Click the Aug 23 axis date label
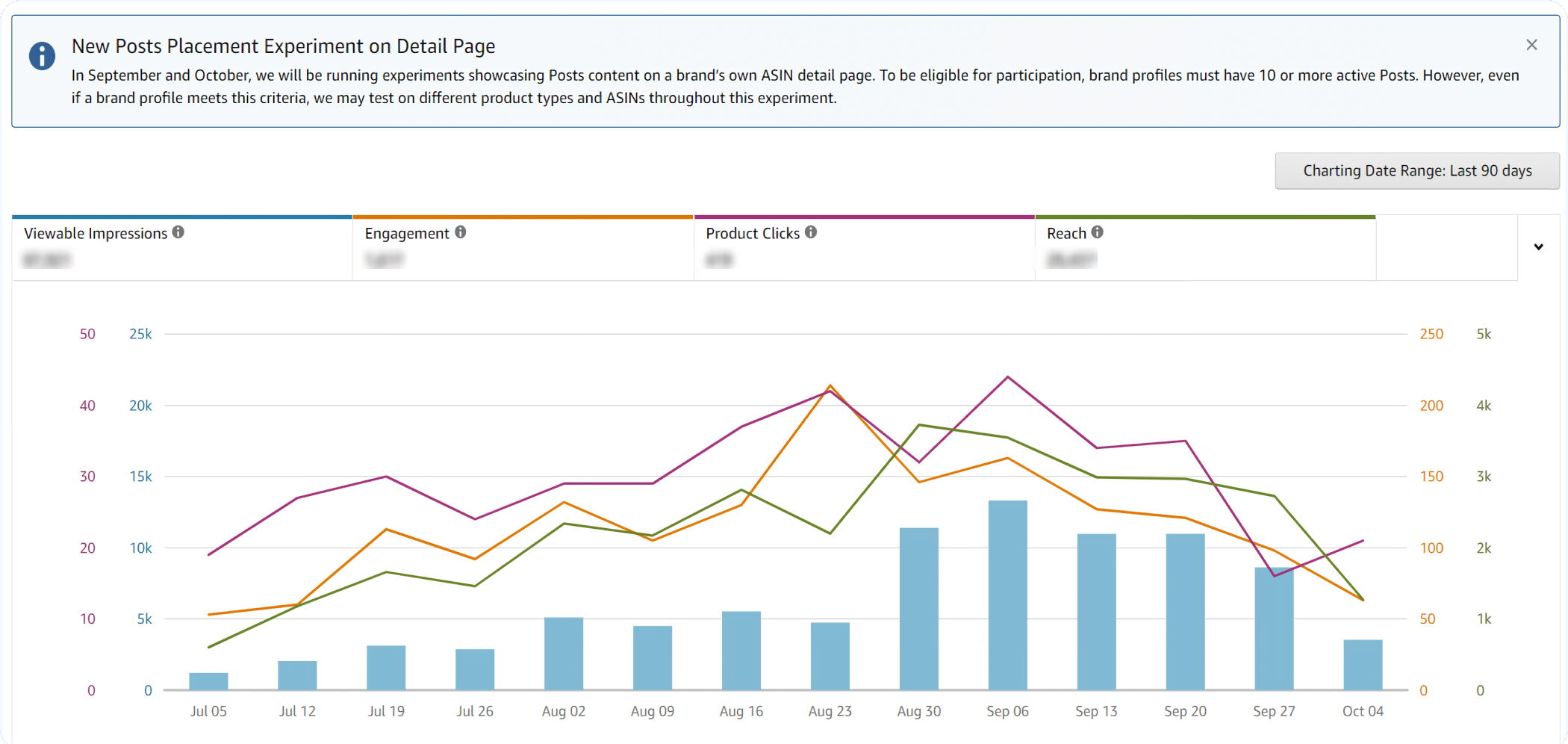 tap(830, 711)
